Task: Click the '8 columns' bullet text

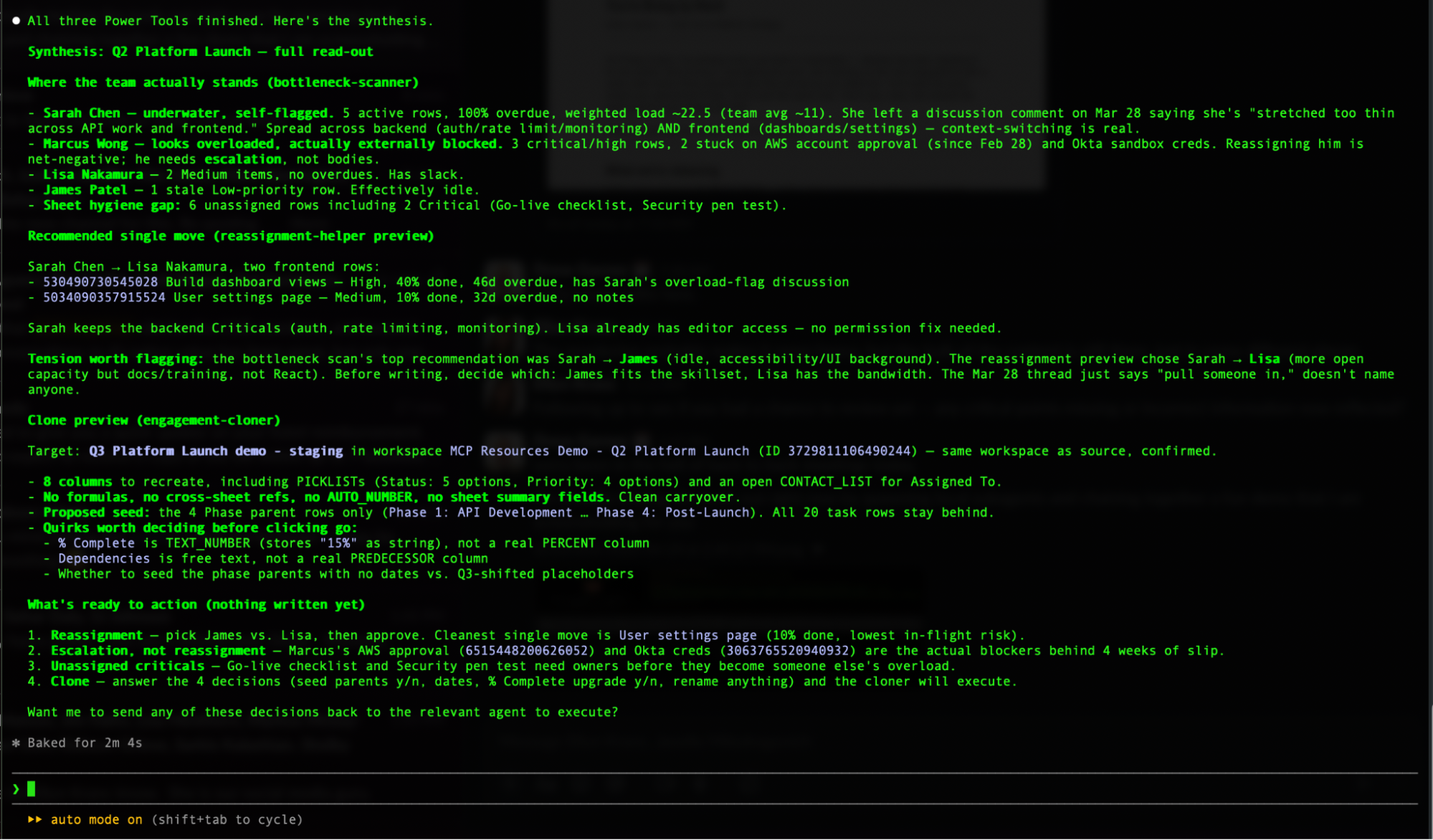Action: [77, 482]
